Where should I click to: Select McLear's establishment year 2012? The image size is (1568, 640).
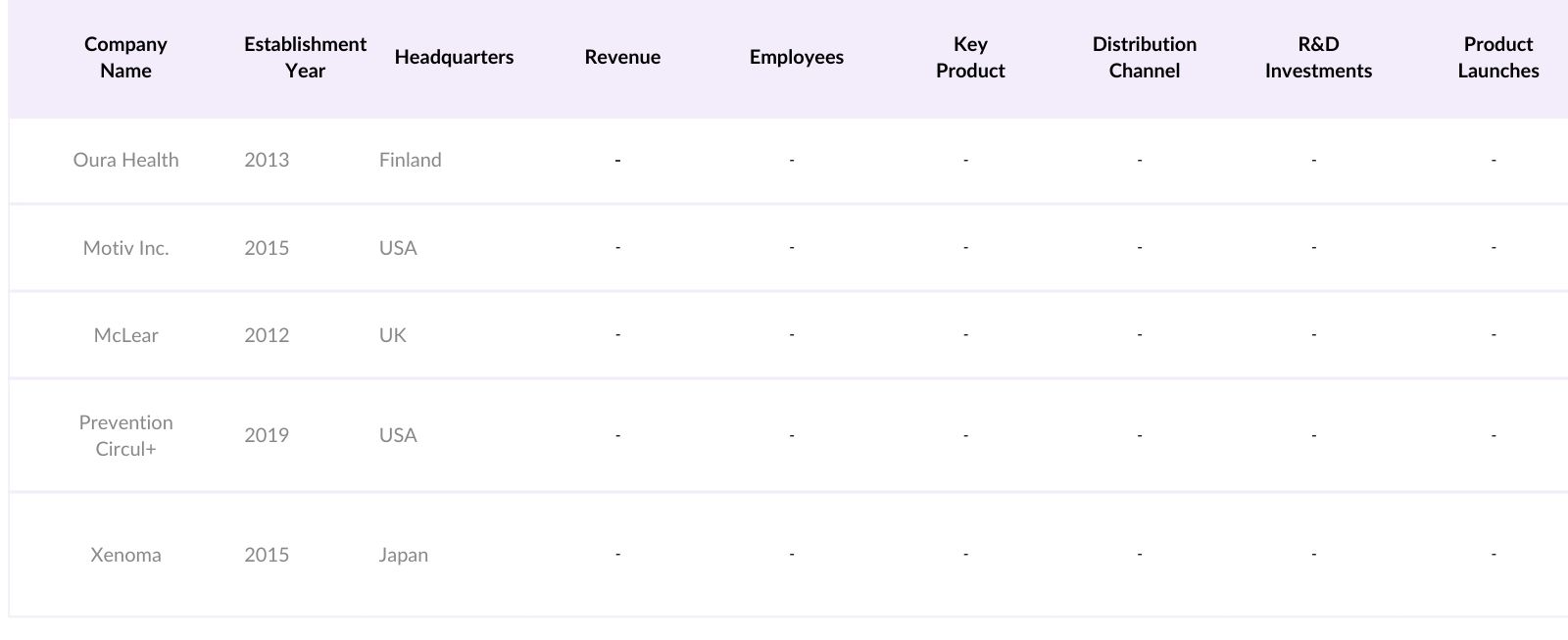tap(267, 335)
